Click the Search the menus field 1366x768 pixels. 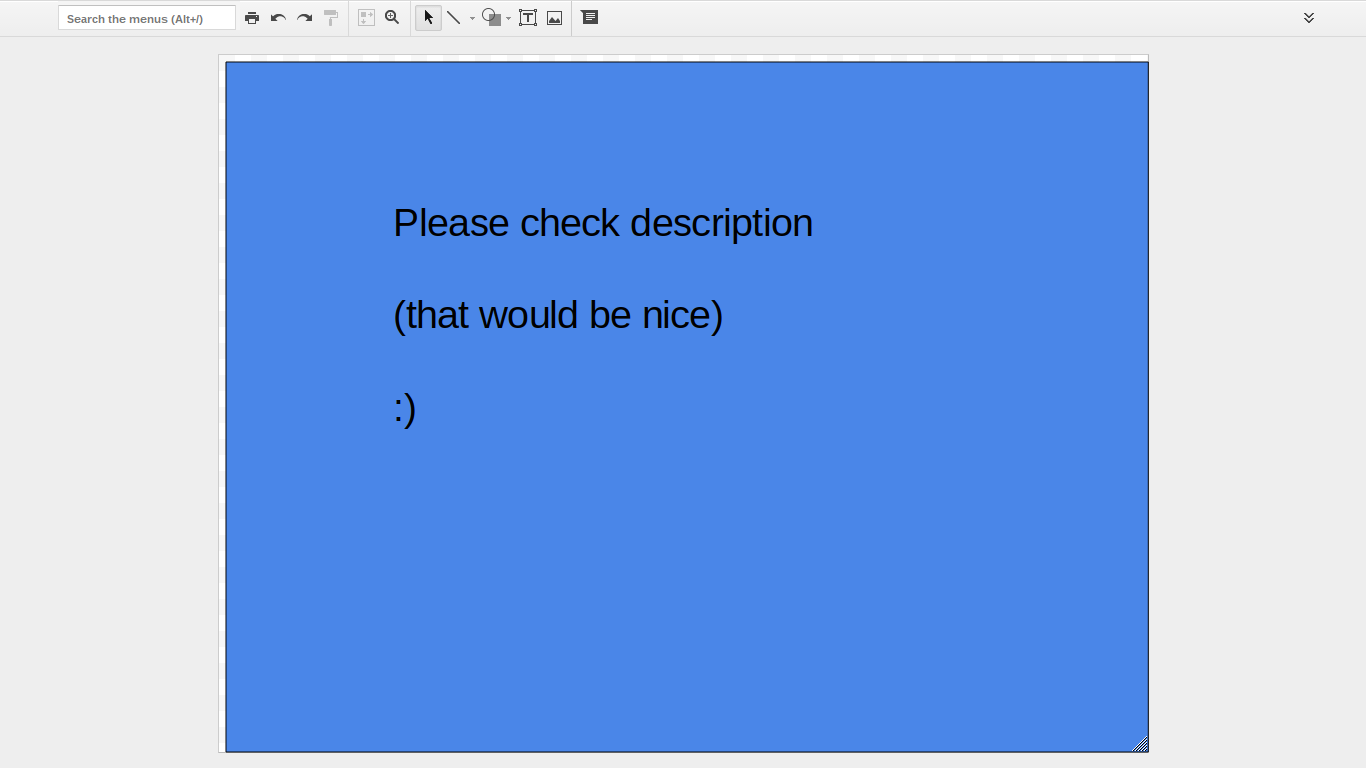pos(147,18)
